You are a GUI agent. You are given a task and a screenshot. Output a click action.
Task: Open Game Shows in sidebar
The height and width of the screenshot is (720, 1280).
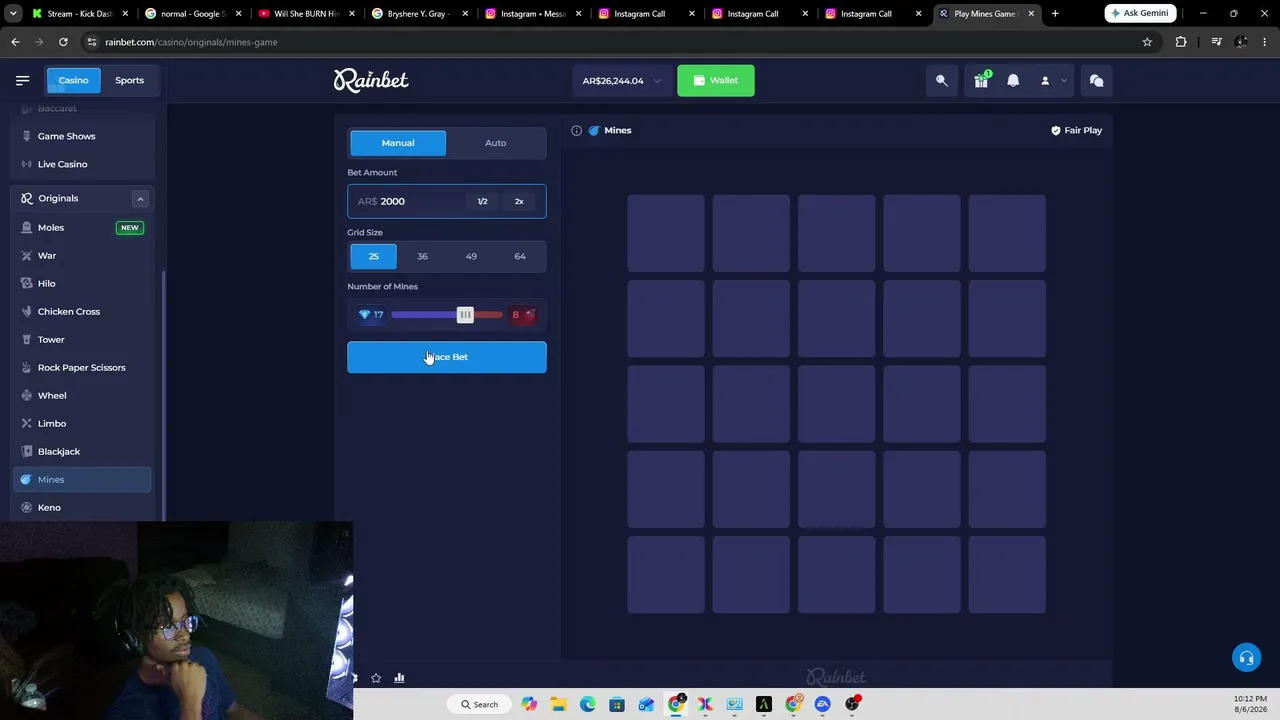pyautogui.click(x=83, y=136)
